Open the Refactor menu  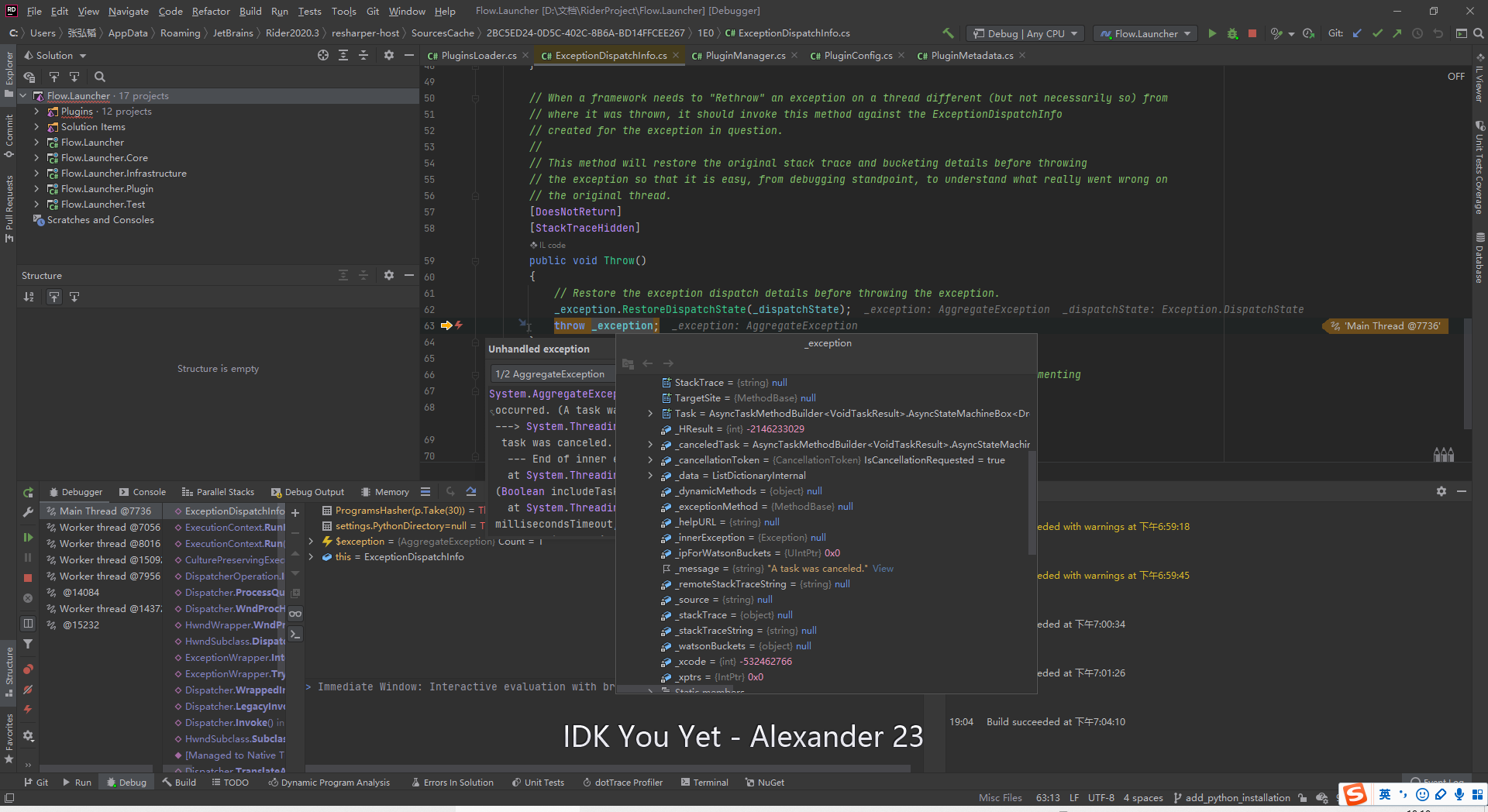(x=211, y=11)
